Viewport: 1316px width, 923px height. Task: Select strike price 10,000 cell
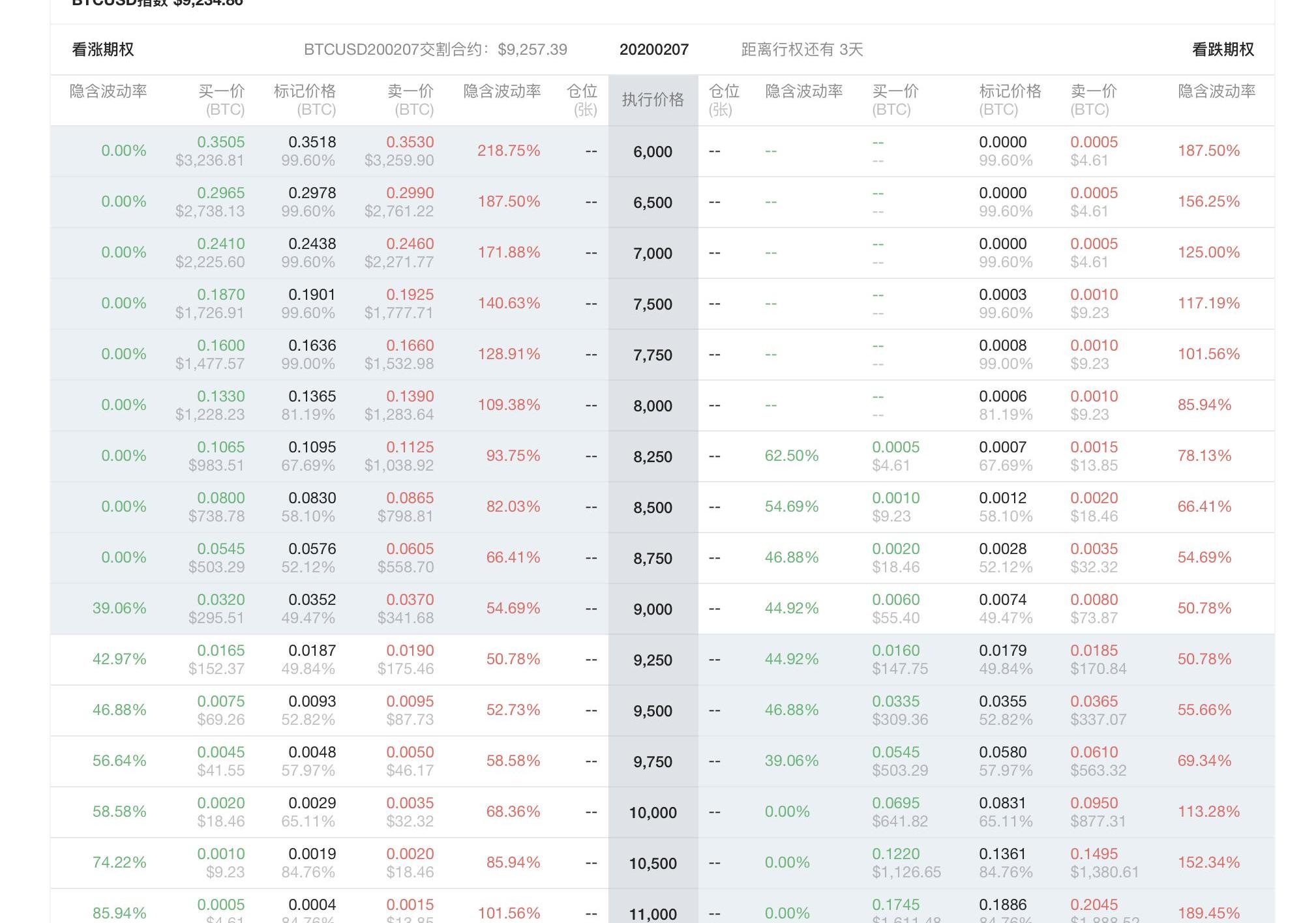pos(652,812)
